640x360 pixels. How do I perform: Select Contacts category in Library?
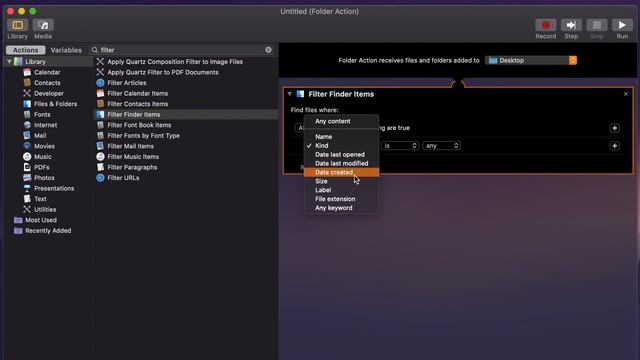(47, 83)
